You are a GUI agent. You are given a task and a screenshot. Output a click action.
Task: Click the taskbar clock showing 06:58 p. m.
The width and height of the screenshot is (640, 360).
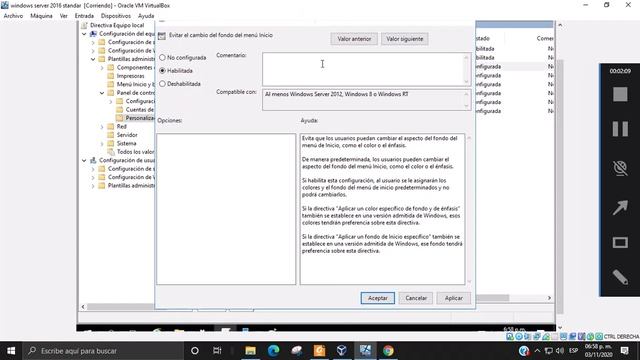coord(598,351)
